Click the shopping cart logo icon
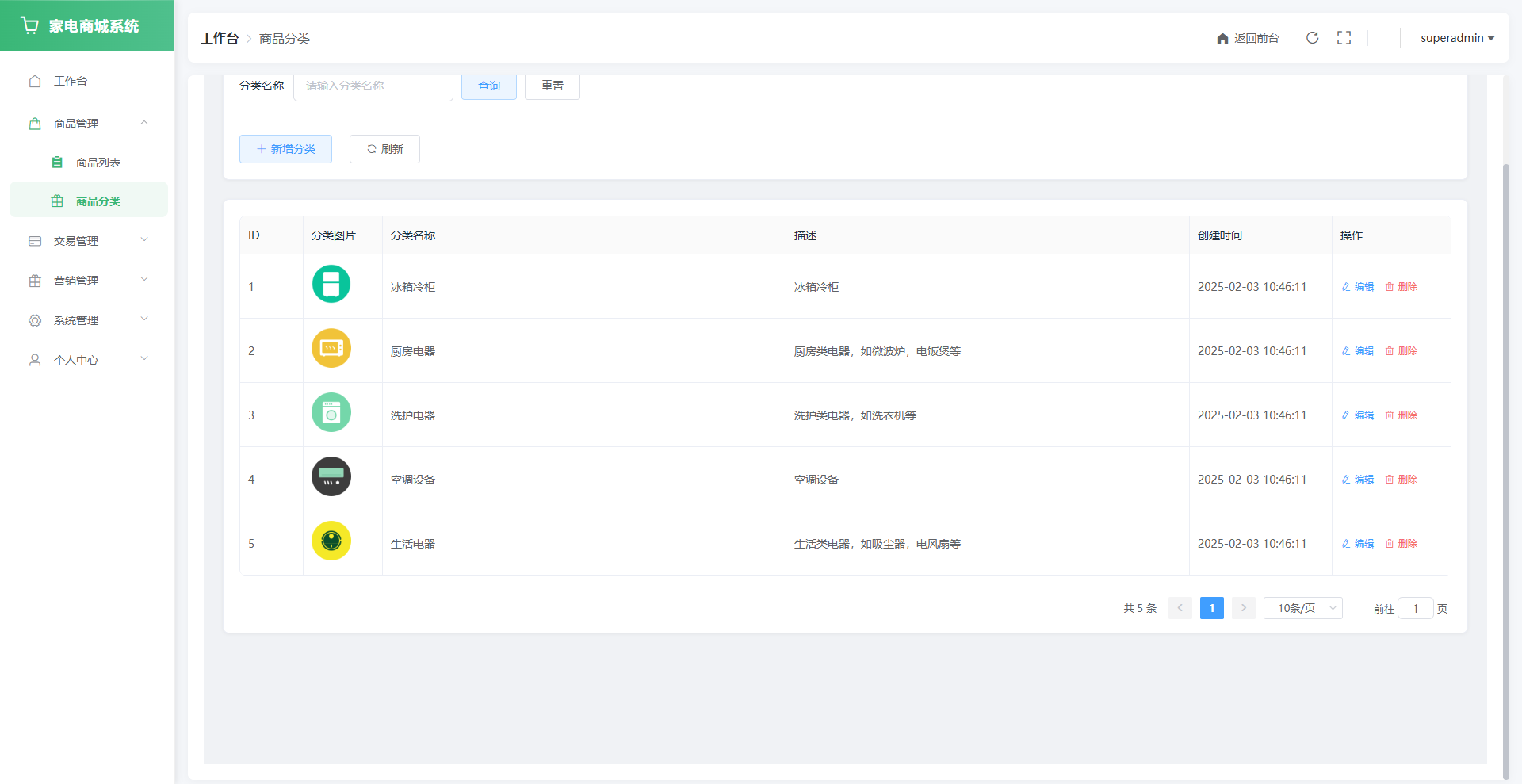 tap(30, 25)
